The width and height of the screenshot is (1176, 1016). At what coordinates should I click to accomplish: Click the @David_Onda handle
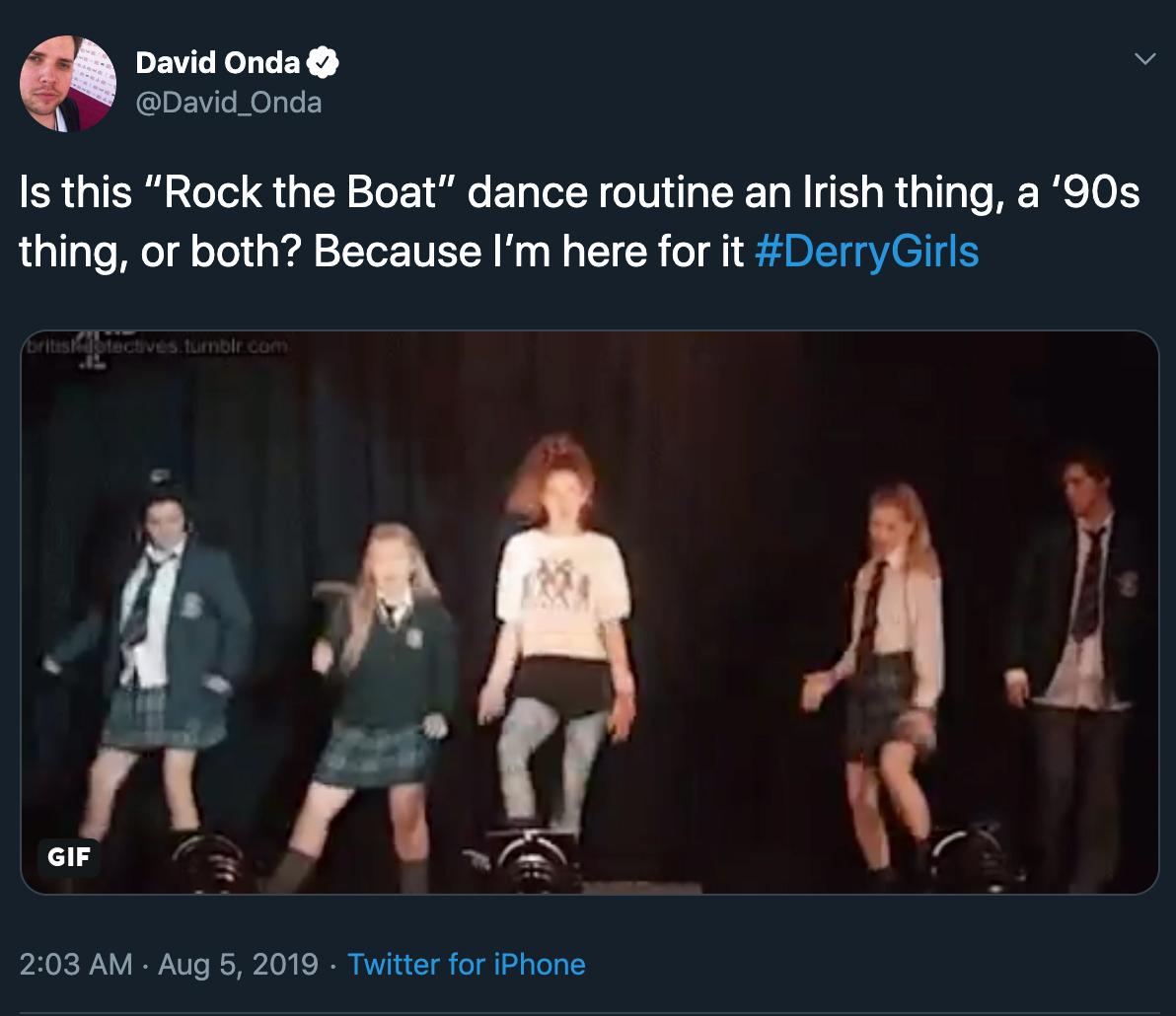(228, 101)
